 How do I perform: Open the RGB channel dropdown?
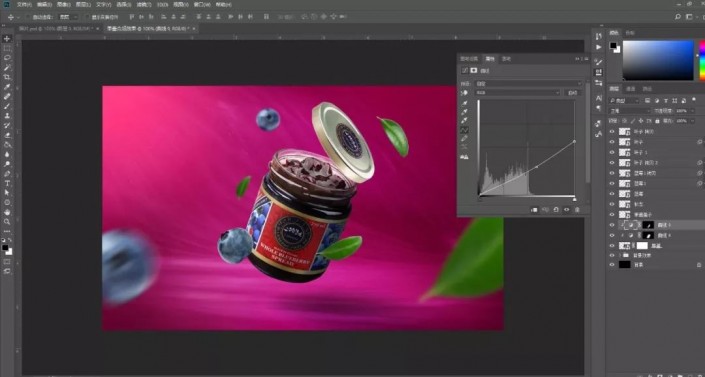click(517, 93)
